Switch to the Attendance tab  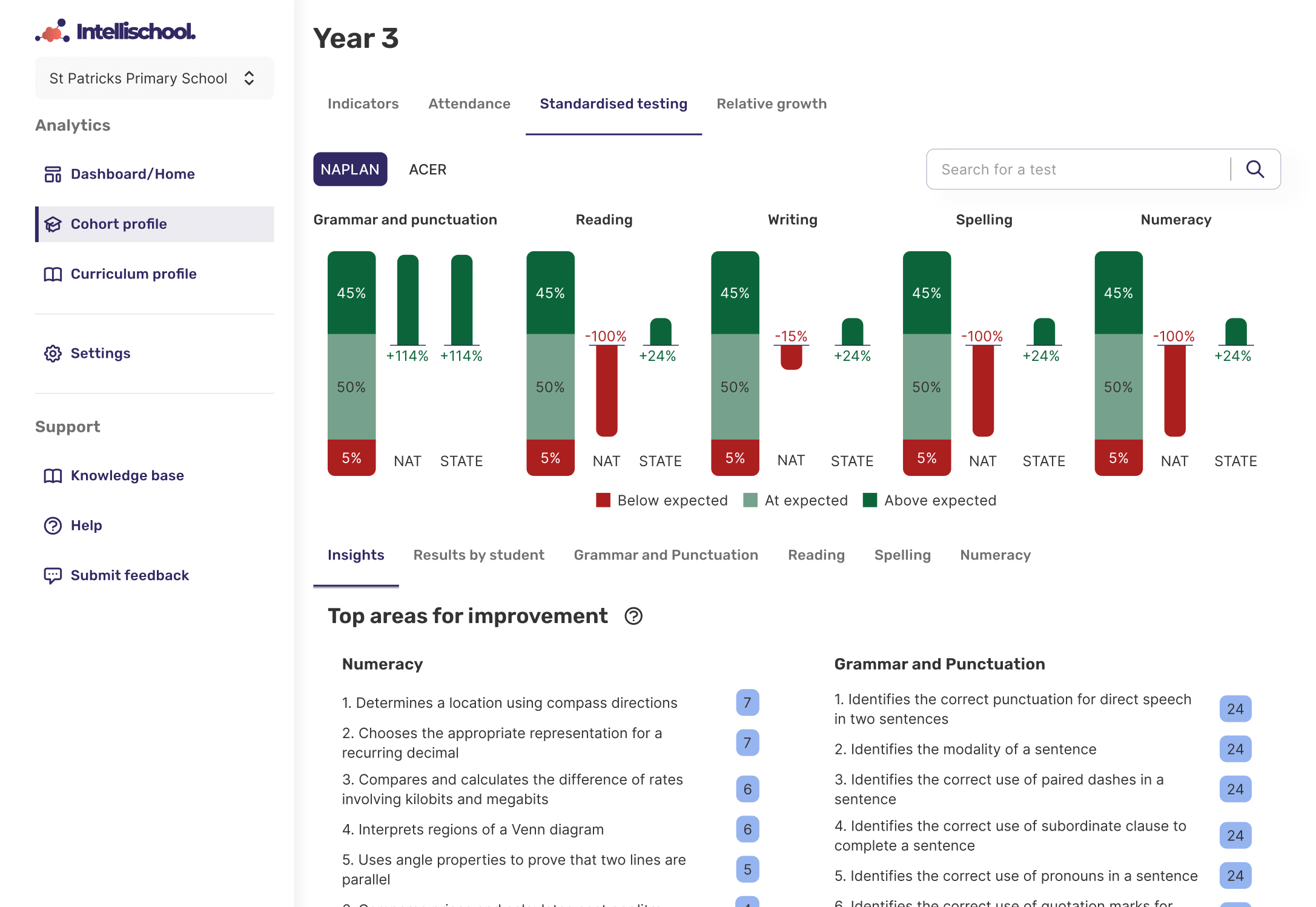pos(469,104)
